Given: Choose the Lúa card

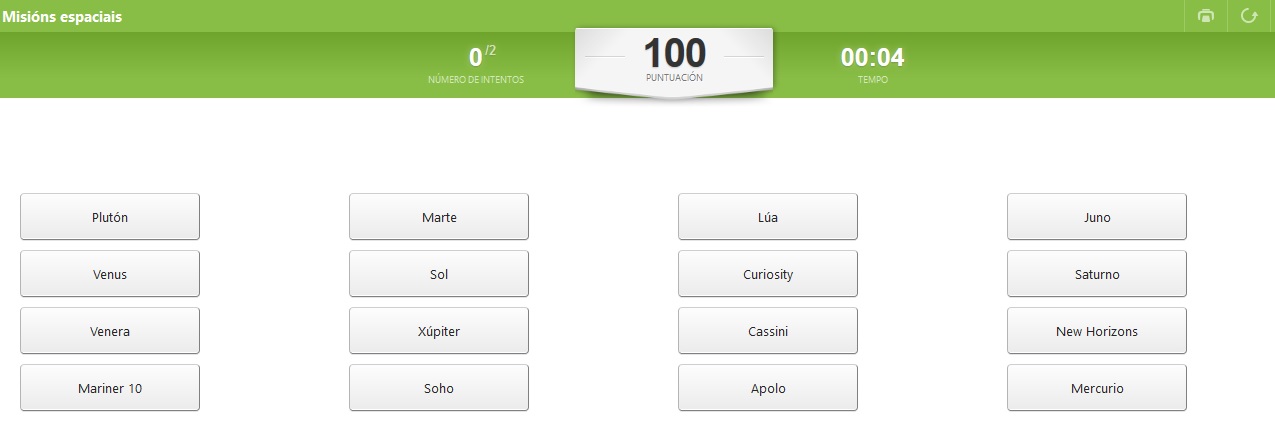Looking at the screenshot, I should click(x=768, y=217).
